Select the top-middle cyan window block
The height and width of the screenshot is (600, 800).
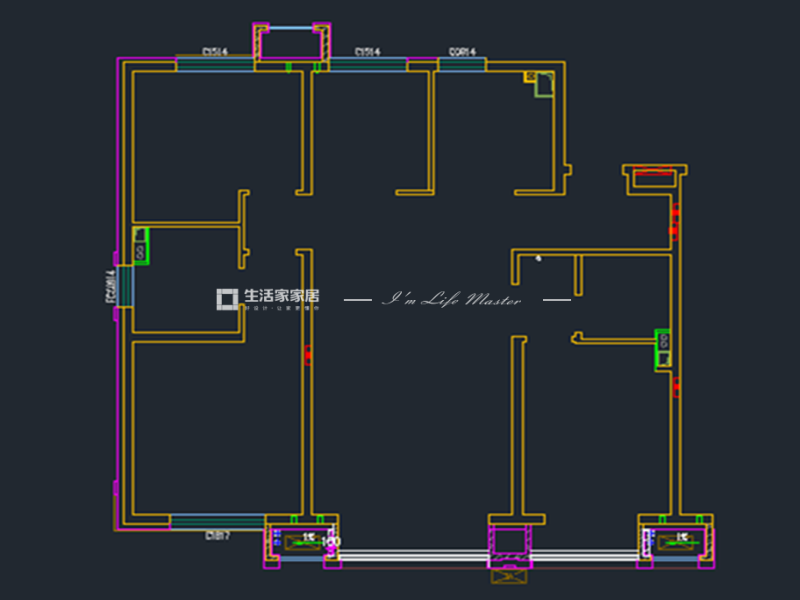coord(367,65)
